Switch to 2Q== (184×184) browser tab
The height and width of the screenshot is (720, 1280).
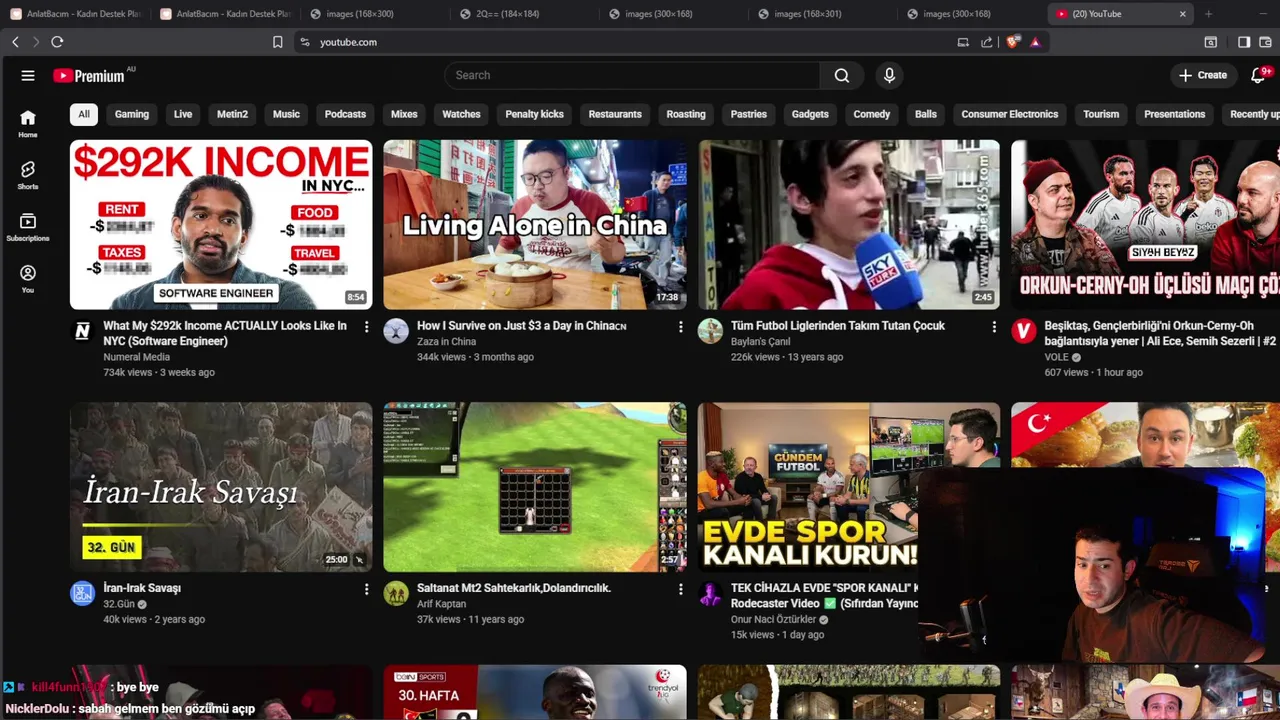pos(524,14)
